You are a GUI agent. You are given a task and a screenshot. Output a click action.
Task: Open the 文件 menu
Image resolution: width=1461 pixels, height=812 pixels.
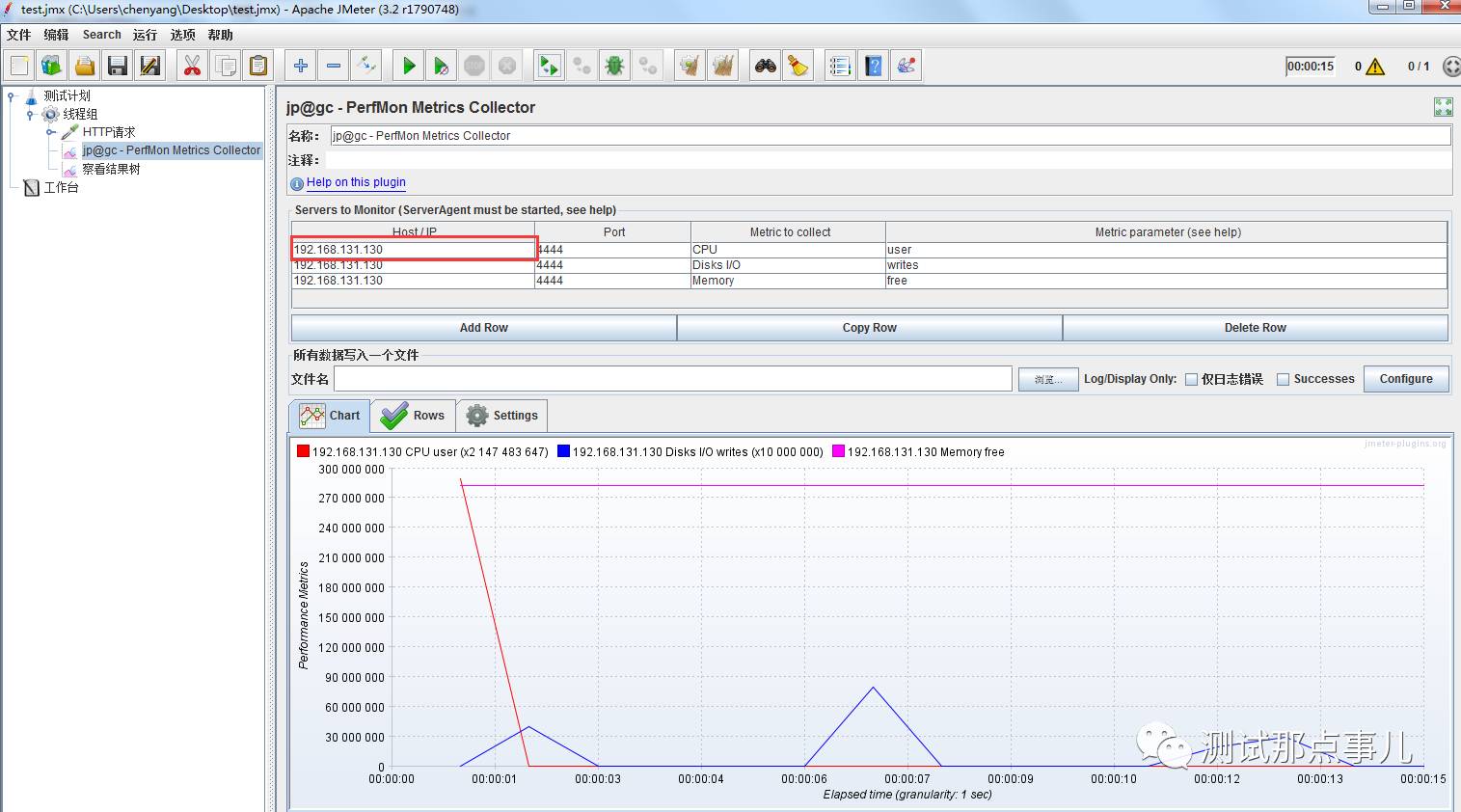coord(19,35)
